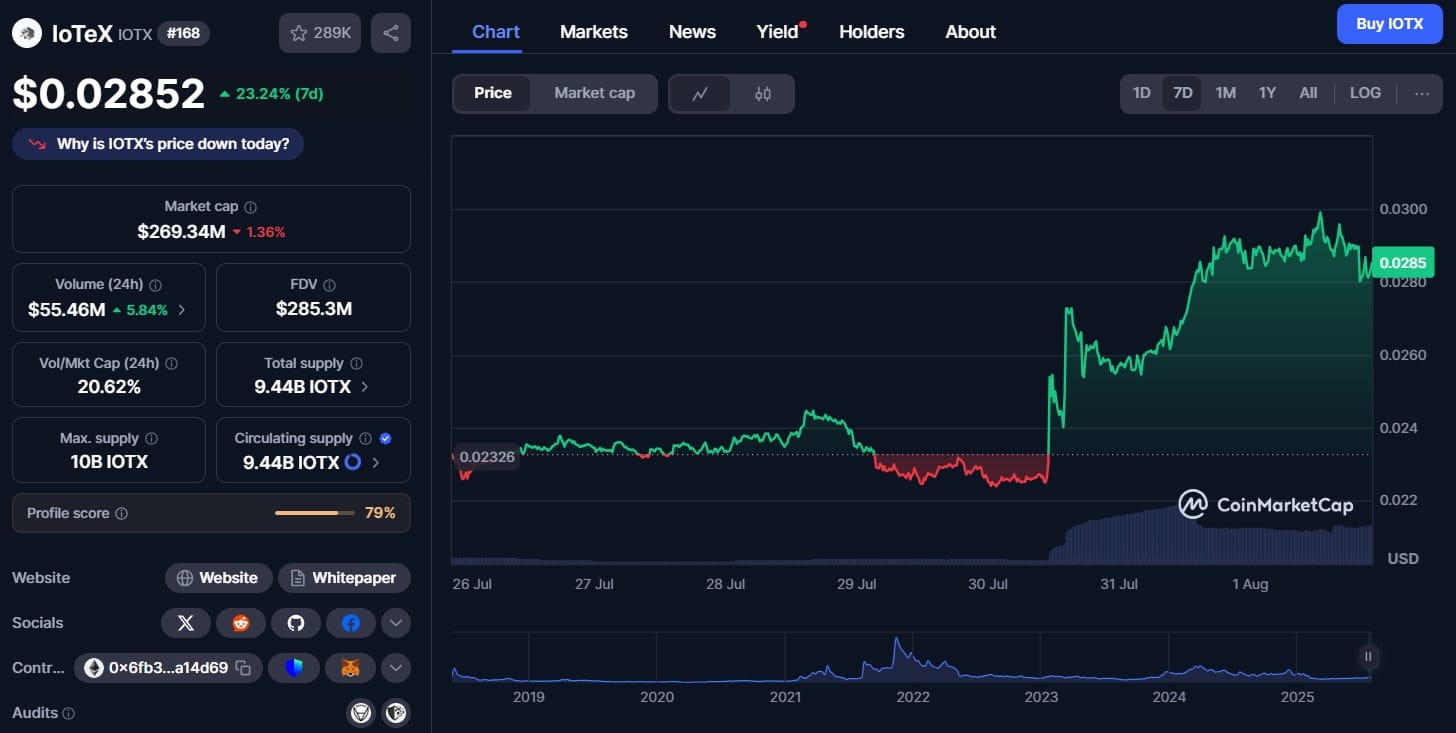This screenshot has height=733, width=1456.
Task: Click Total supply info icon
Action: [356, 364]
